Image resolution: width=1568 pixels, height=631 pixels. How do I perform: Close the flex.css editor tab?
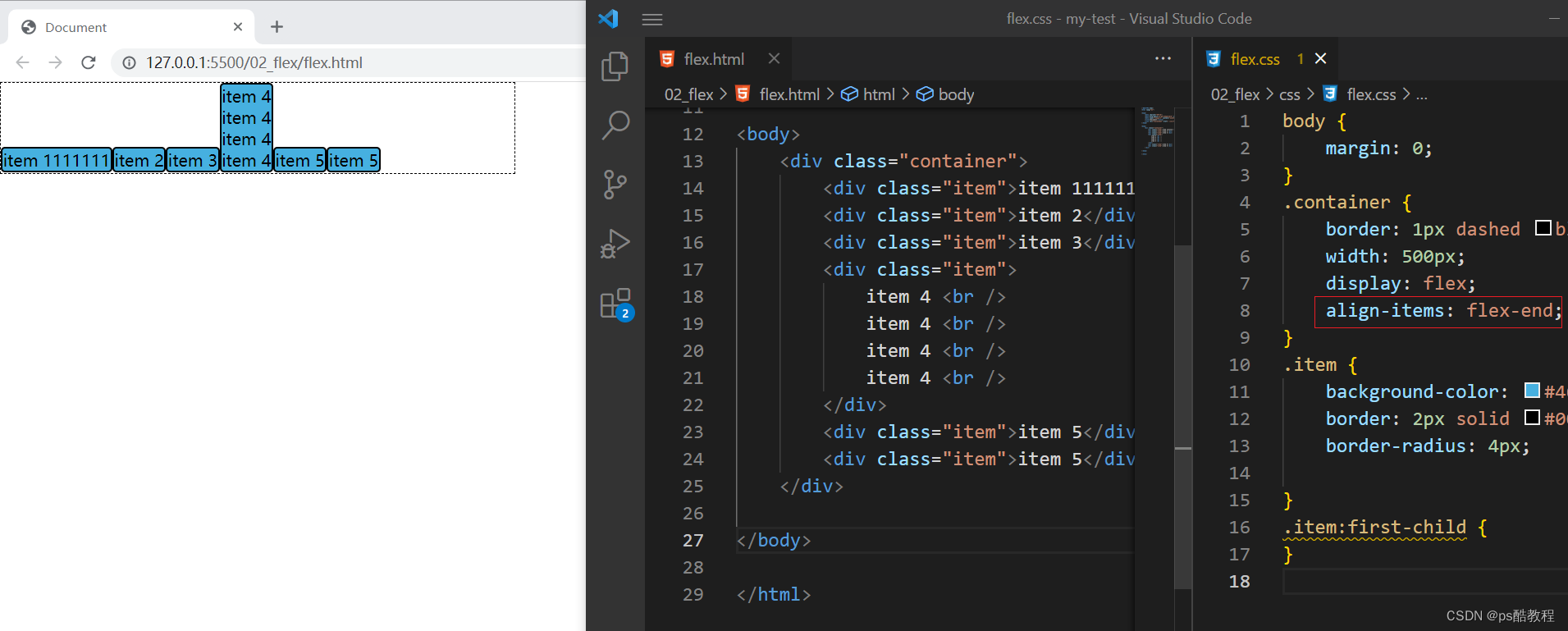pyautogui.click(x=1320, y=58)
